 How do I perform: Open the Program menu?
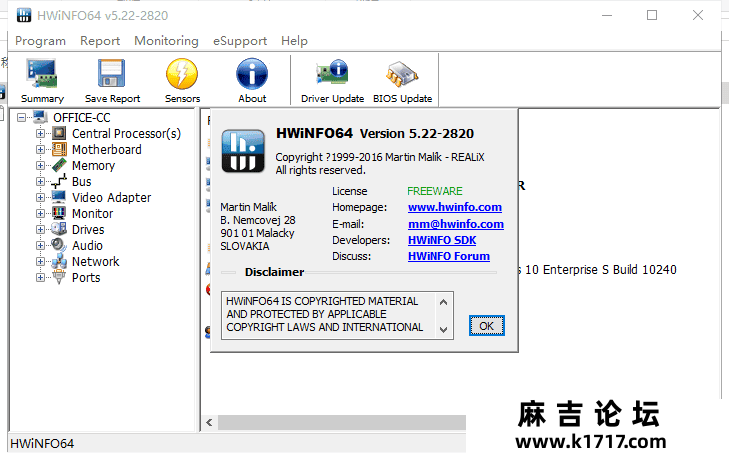pos(40,41)
